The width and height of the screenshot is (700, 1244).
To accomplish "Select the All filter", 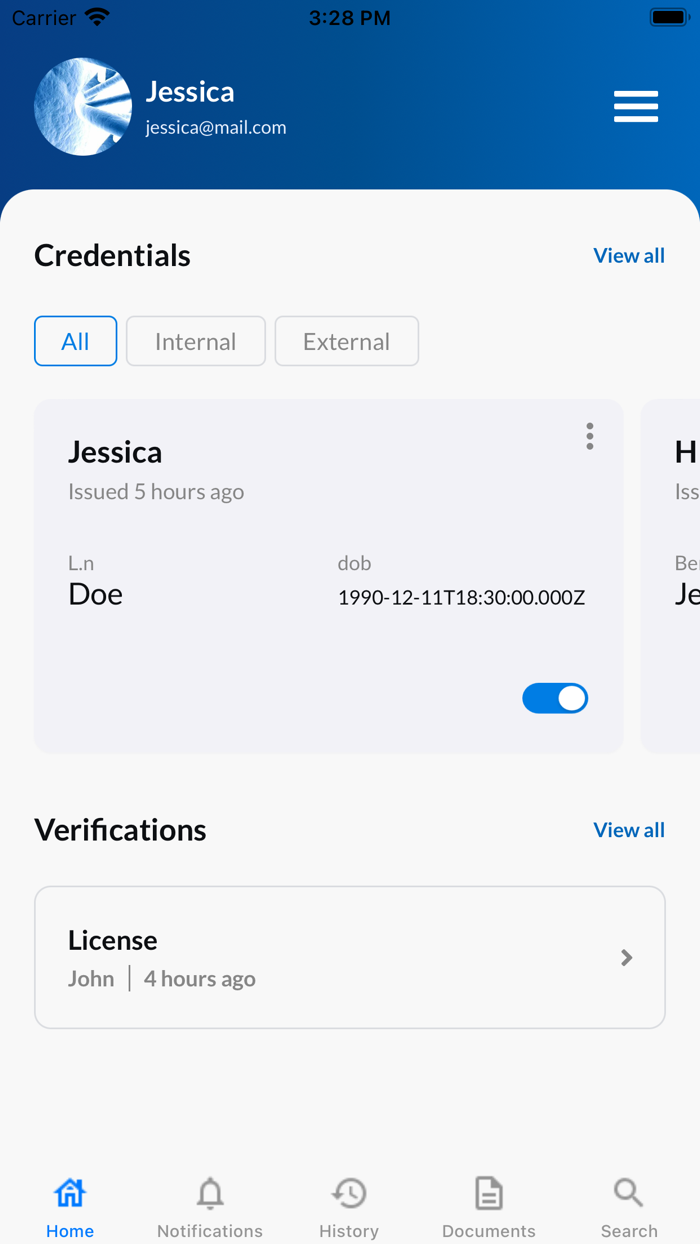I will pos(76,341).
